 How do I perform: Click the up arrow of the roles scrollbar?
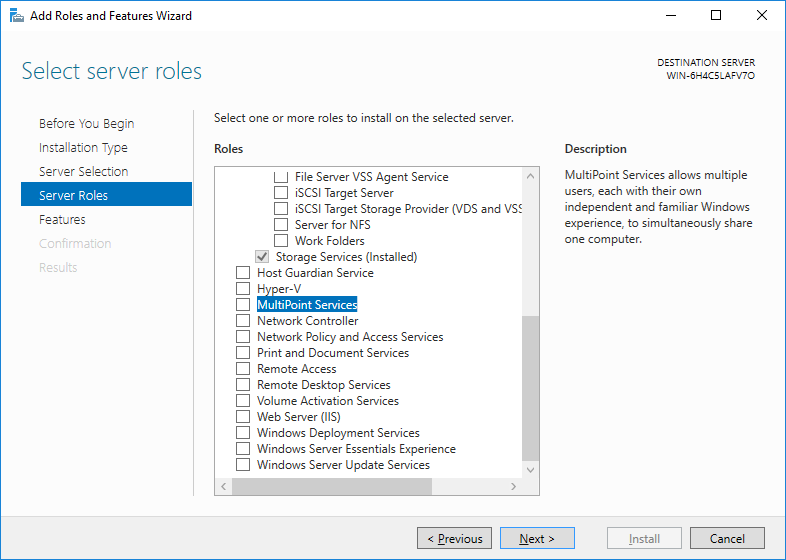530,176
